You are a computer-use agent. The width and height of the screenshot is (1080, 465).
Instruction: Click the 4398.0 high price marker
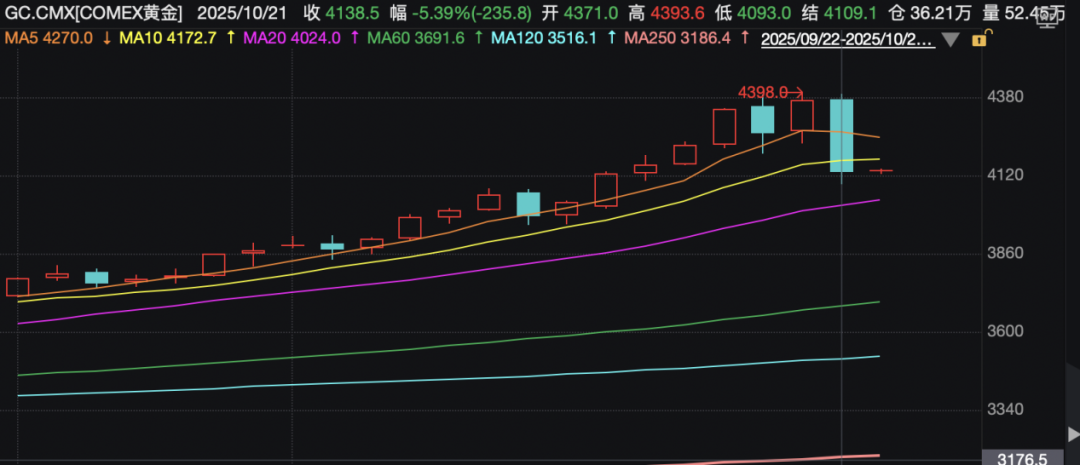(x=762, y=92)
